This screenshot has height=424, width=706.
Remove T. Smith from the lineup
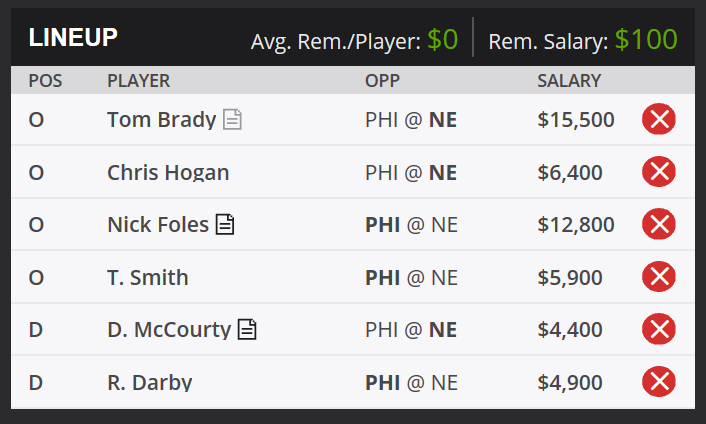tap(659, 277)
